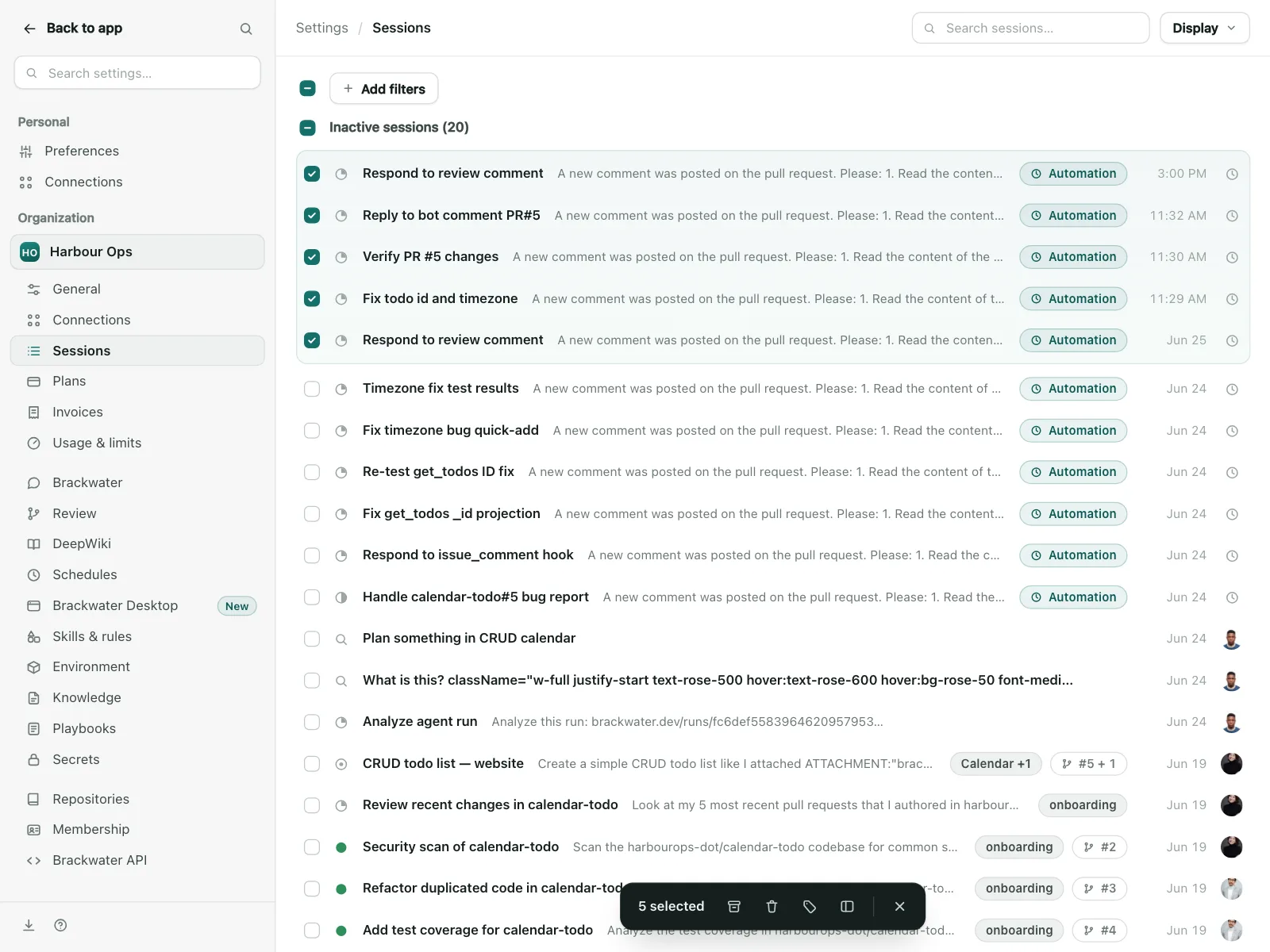Click avatar on Plan something in CRUD calendar row

pos(1232,639)
